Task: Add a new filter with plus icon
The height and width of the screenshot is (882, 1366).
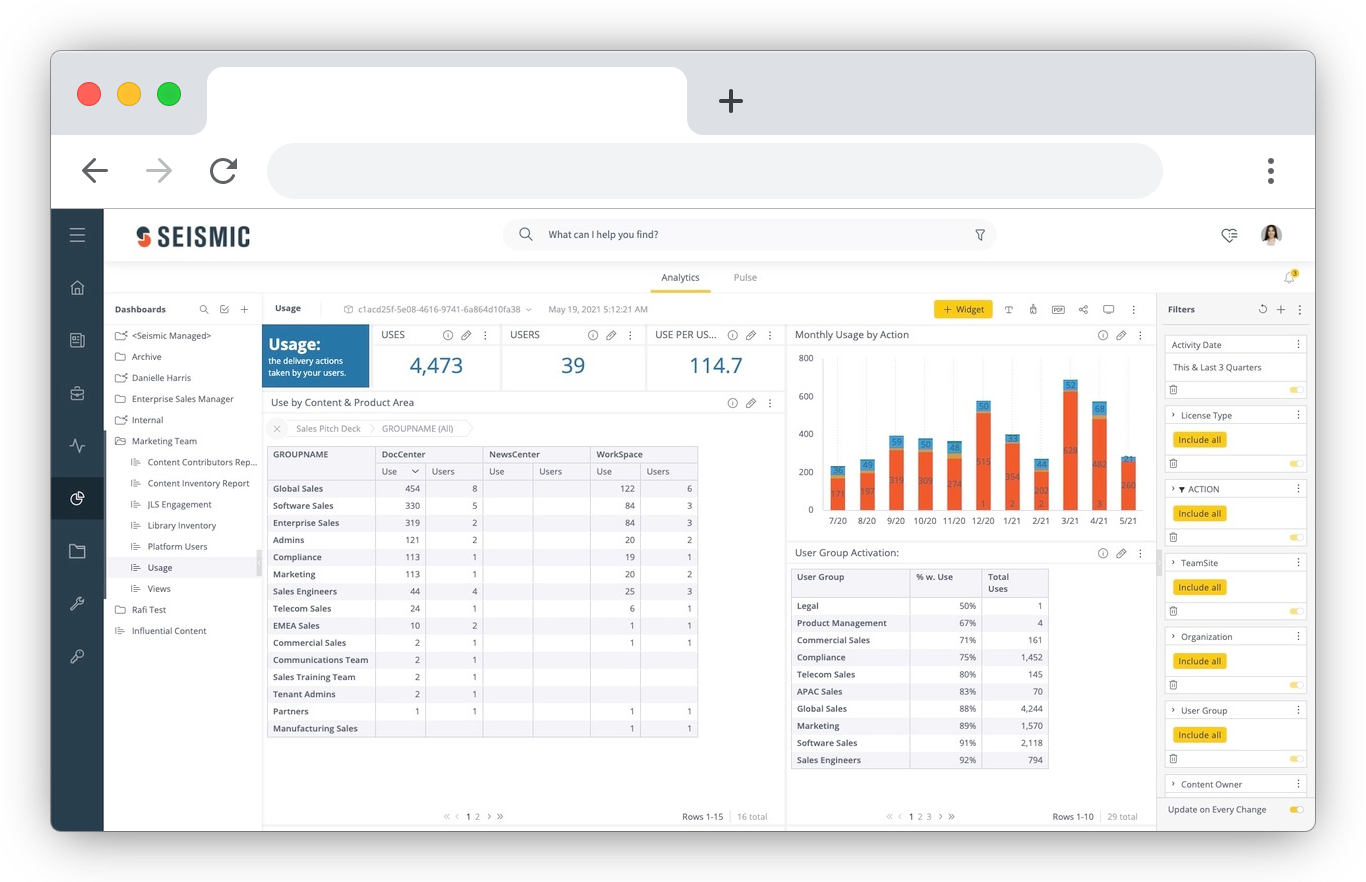Action: point(1281,310)
